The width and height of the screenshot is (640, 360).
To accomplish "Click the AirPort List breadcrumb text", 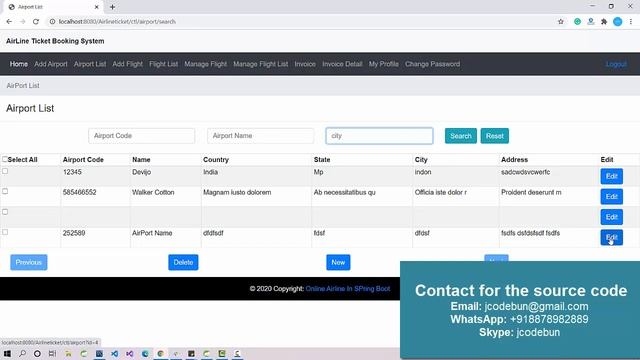I will tap(23, 86).
